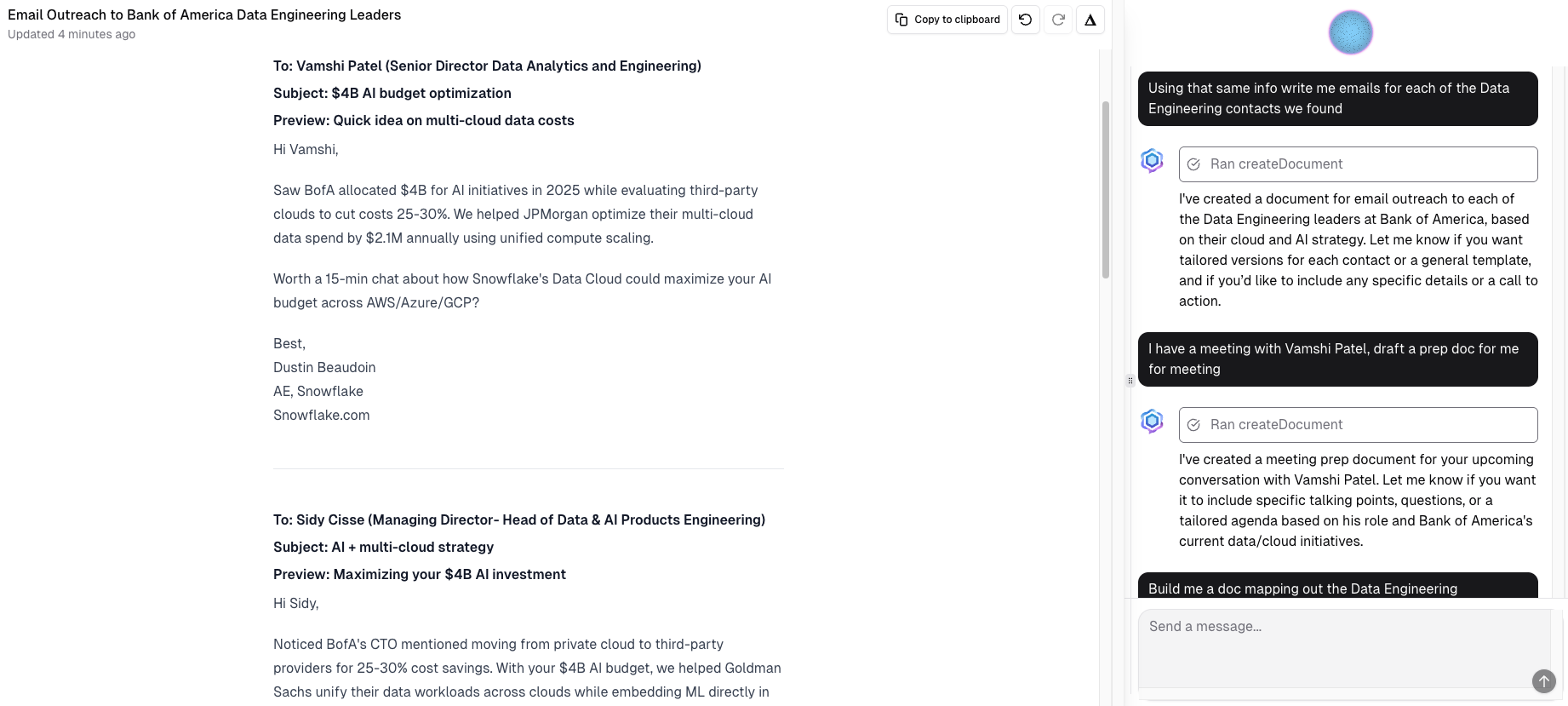Click the undo arrow icon

(x=1026, y=20)
